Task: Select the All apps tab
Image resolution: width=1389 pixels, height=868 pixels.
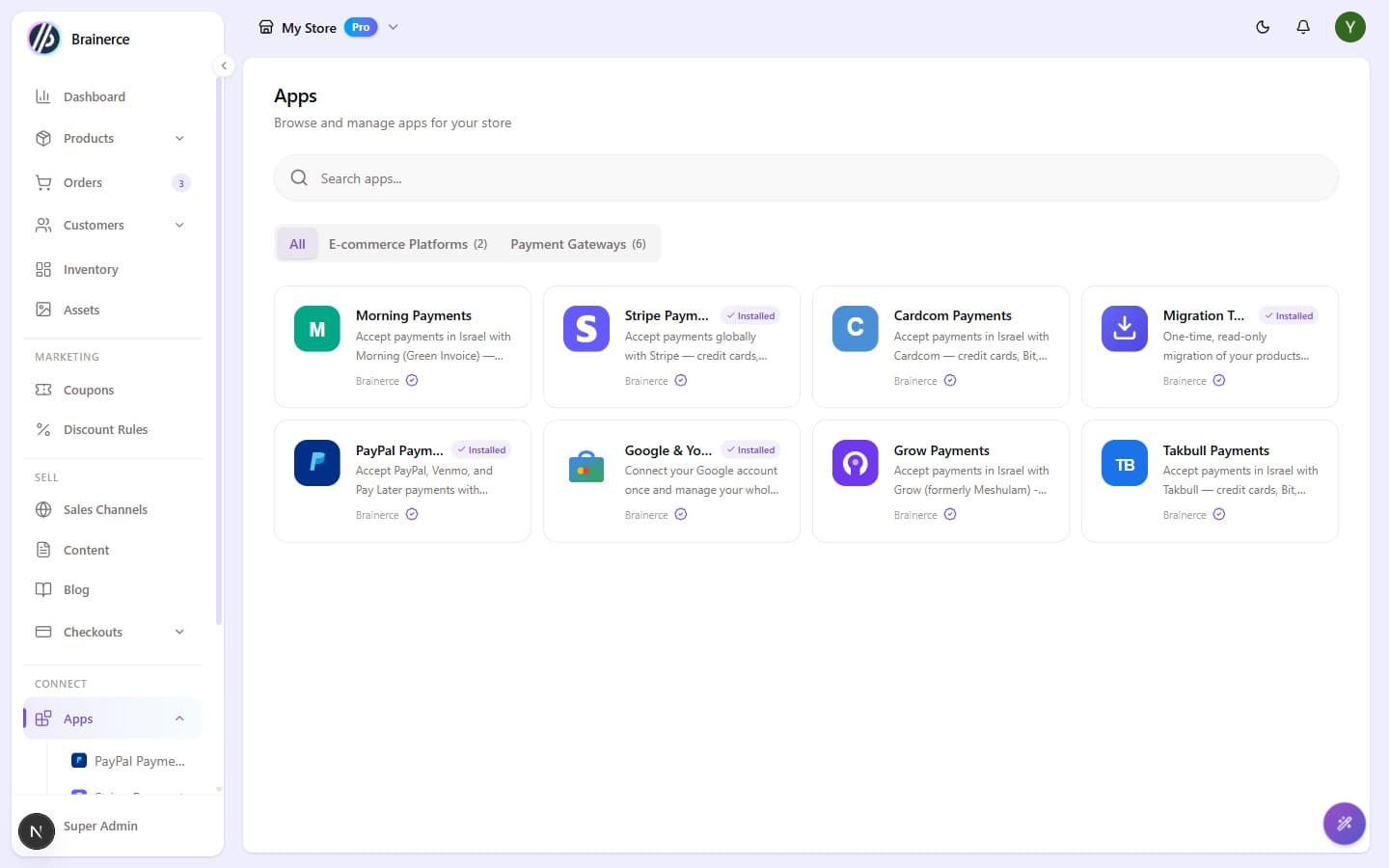Action: [297, 244]
